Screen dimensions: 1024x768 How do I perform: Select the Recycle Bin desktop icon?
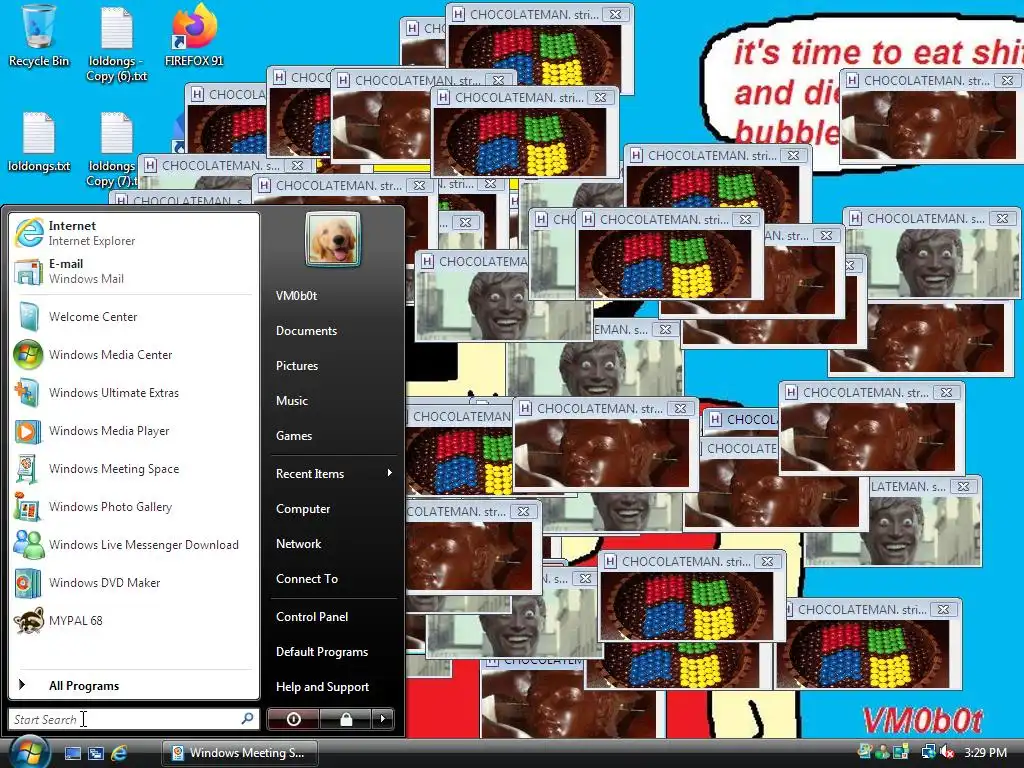[39, 37]
